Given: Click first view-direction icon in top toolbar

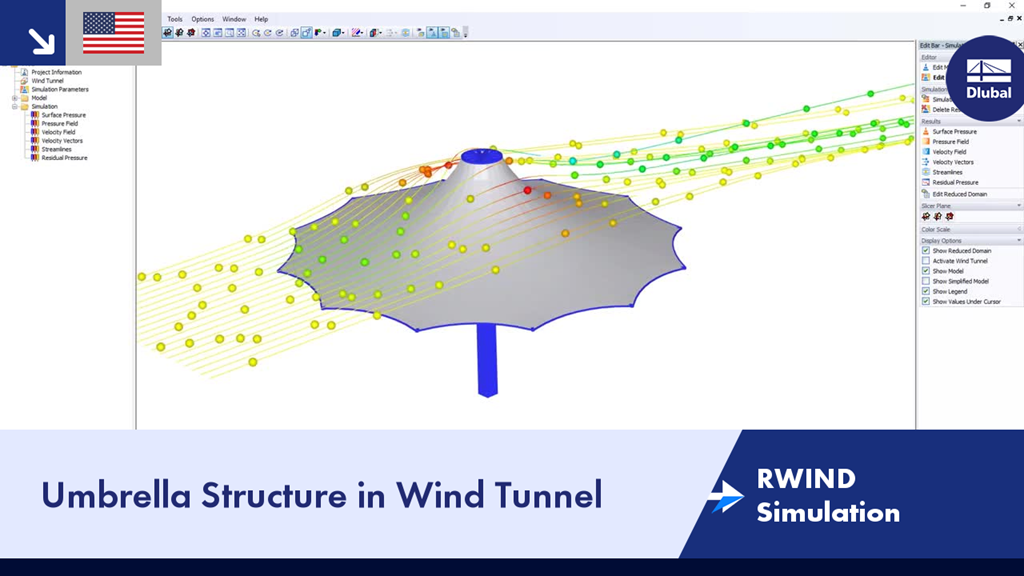Looking at the screenshot, I should tap(206, 33).
